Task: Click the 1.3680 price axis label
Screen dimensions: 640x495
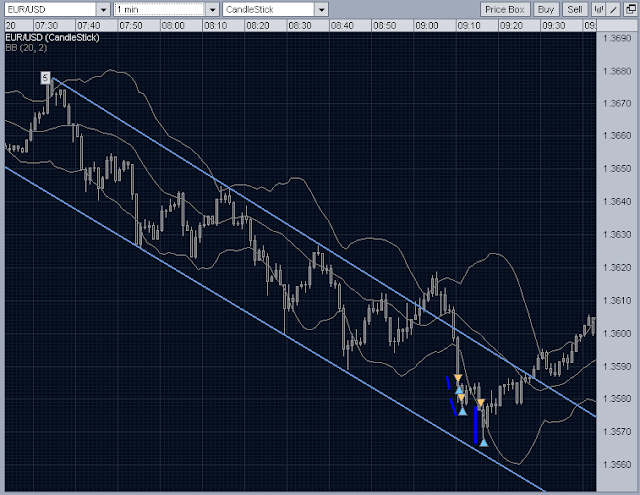Action: point(617,71)
